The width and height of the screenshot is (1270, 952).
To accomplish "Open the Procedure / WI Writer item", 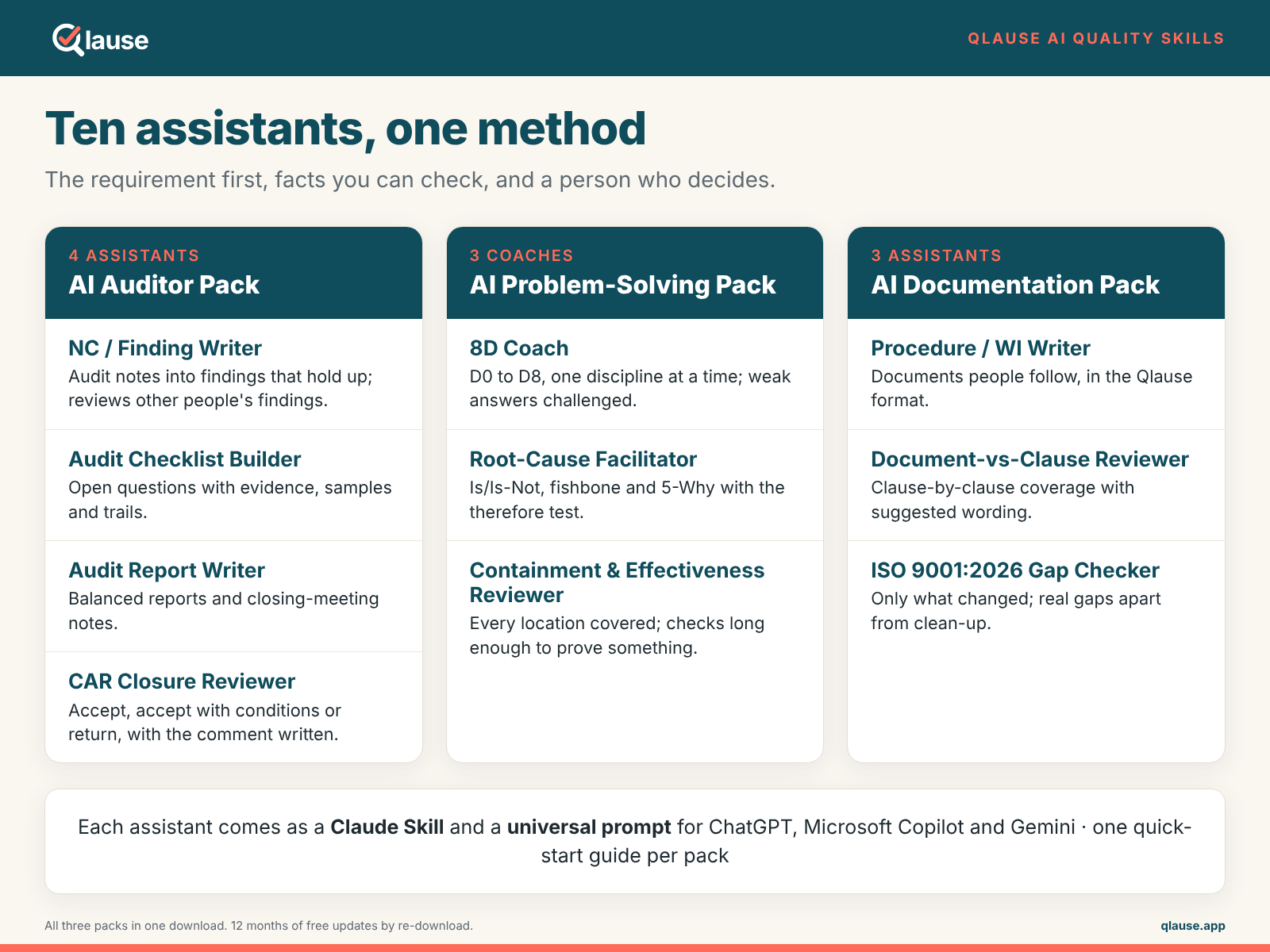I will point(1036,374).
